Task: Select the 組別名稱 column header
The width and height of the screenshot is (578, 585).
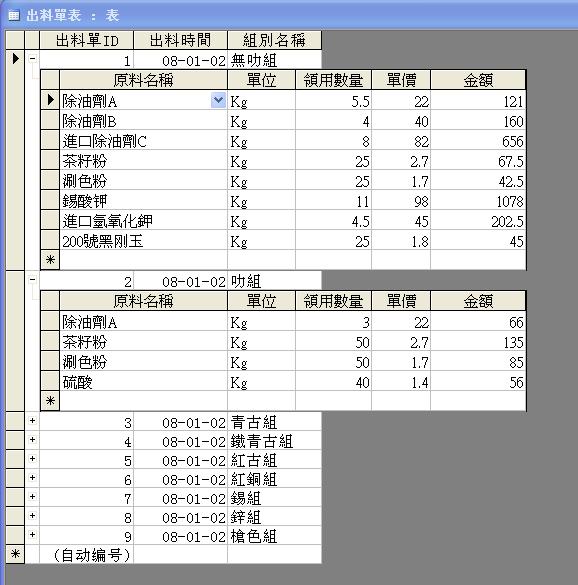Action: [x=274, y=40]
